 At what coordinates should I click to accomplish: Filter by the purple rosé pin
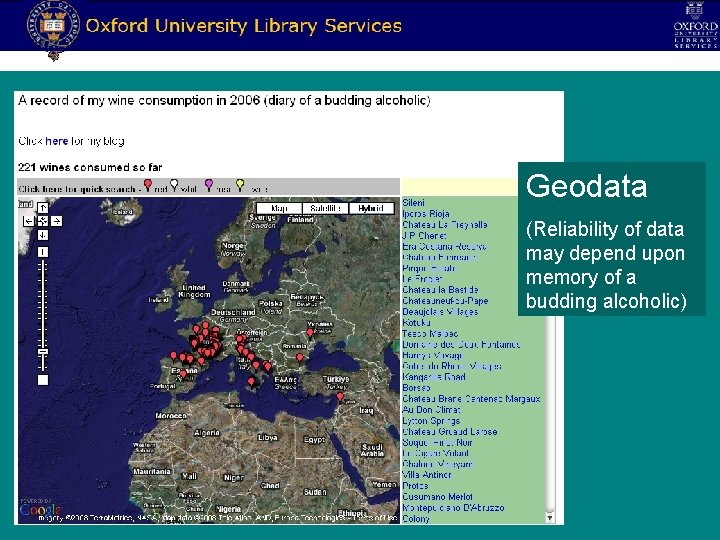(x=209, y=186)
